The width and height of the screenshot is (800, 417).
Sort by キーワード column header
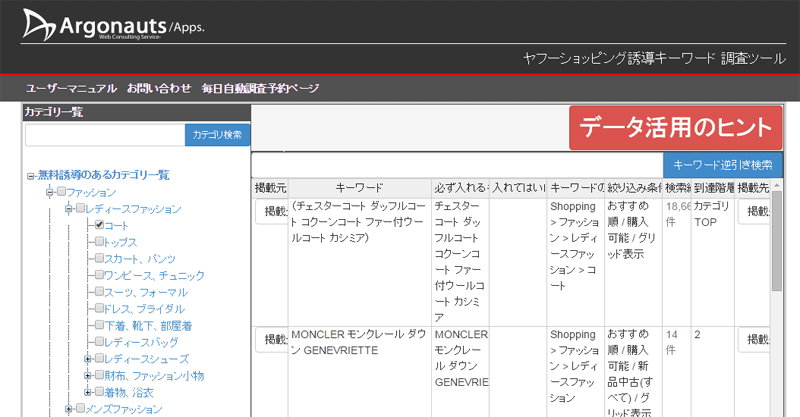pyautogui.click(x=360, y=188)
